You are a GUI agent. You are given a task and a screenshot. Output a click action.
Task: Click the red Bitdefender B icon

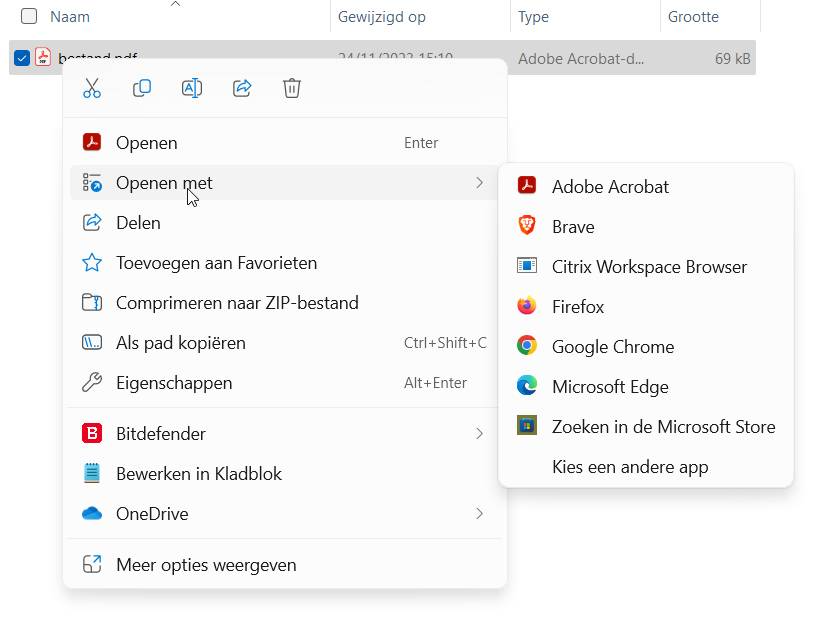pyautogui.click(x=92, y=434)
